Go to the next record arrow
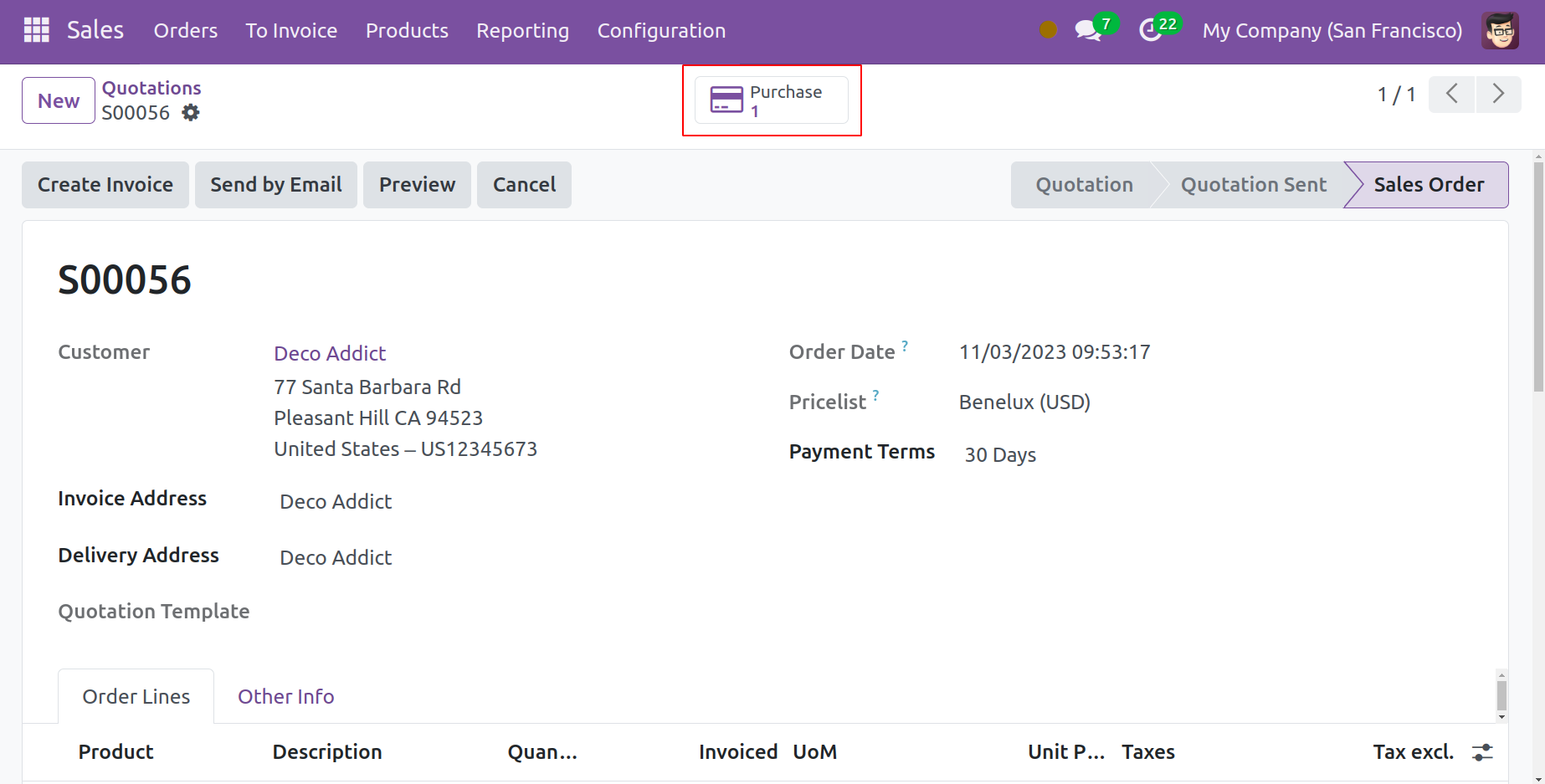The height and width of the screenshot is (784, 1545). click(1498, 94)
